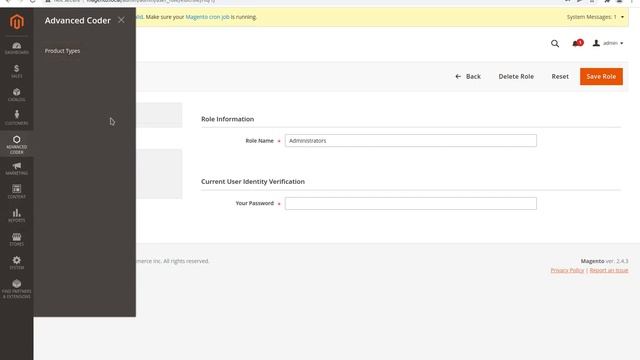The height and width of the screenshot is (360, 640).
Task: Focus the Your Password input field
Action: pyautogui.click(x=411, y=203)
